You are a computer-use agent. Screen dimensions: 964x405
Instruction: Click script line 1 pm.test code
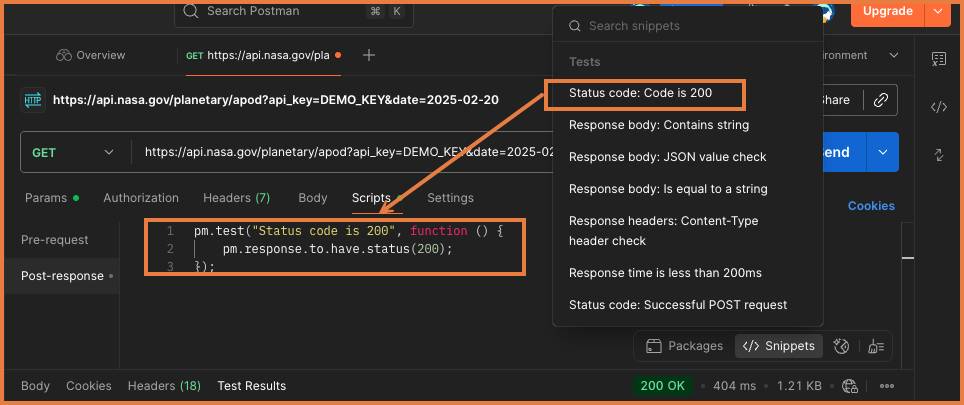point(349,231)
